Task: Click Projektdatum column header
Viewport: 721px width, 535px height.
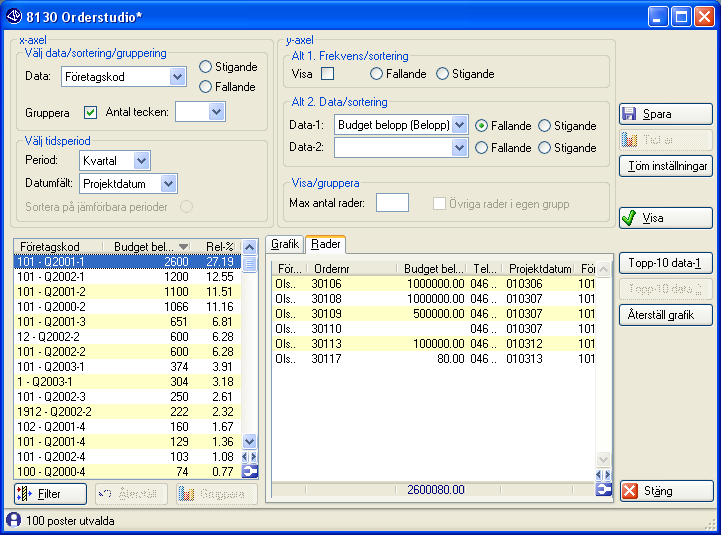Action: click(x=540, y=269)
